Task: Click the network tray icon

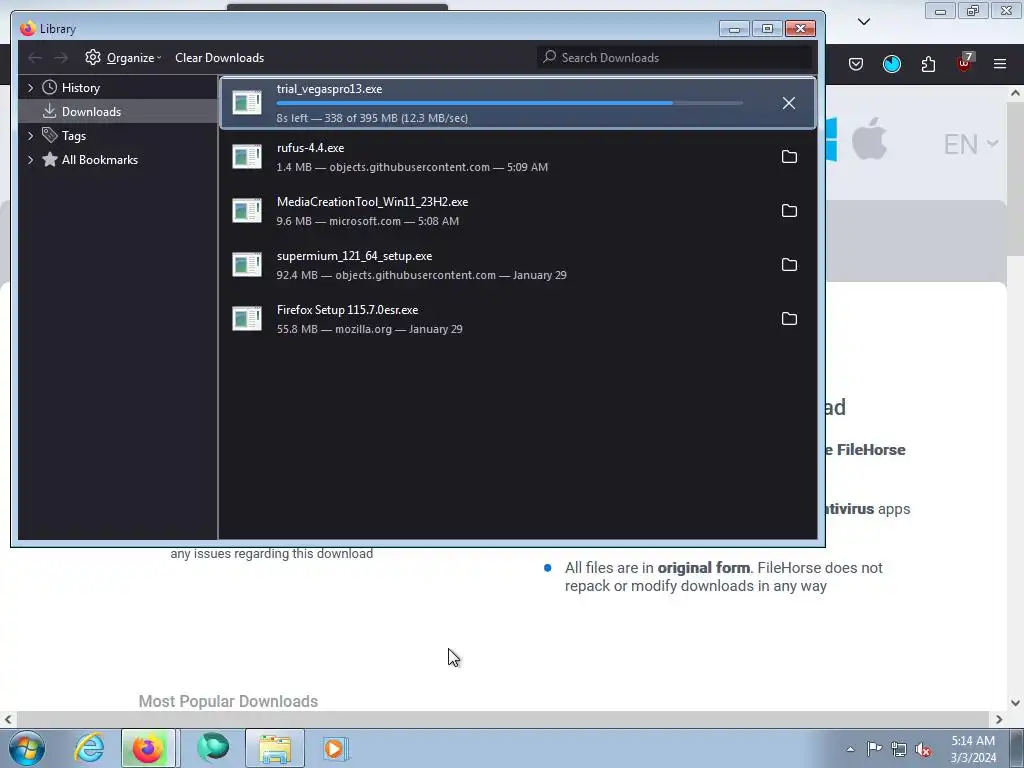Action: (x=899, y=749)
